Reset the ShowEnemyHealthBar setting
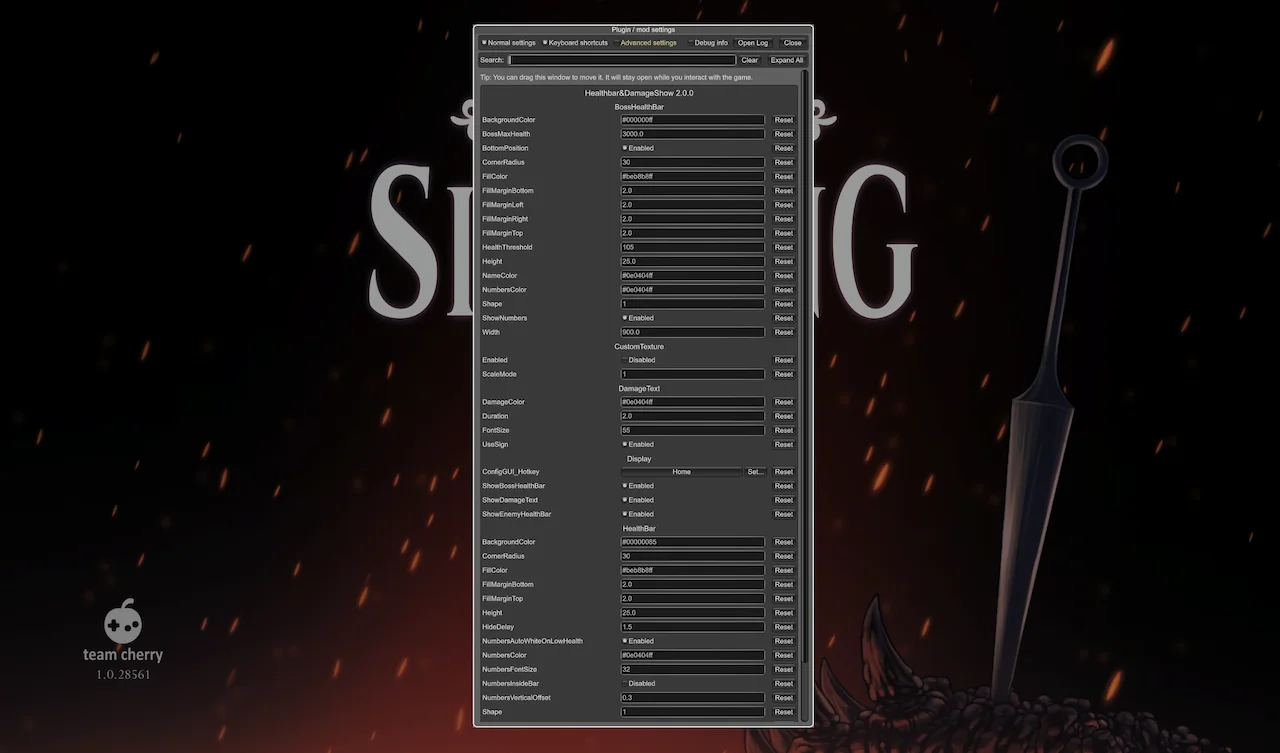Screen dimensions: 1280x753 click(784, 514)
